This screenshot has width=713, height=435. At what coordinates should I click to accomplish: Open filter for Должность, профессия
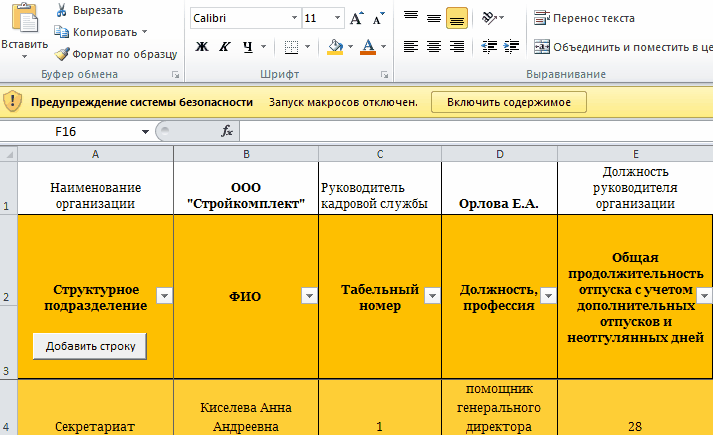coord(548,296)
